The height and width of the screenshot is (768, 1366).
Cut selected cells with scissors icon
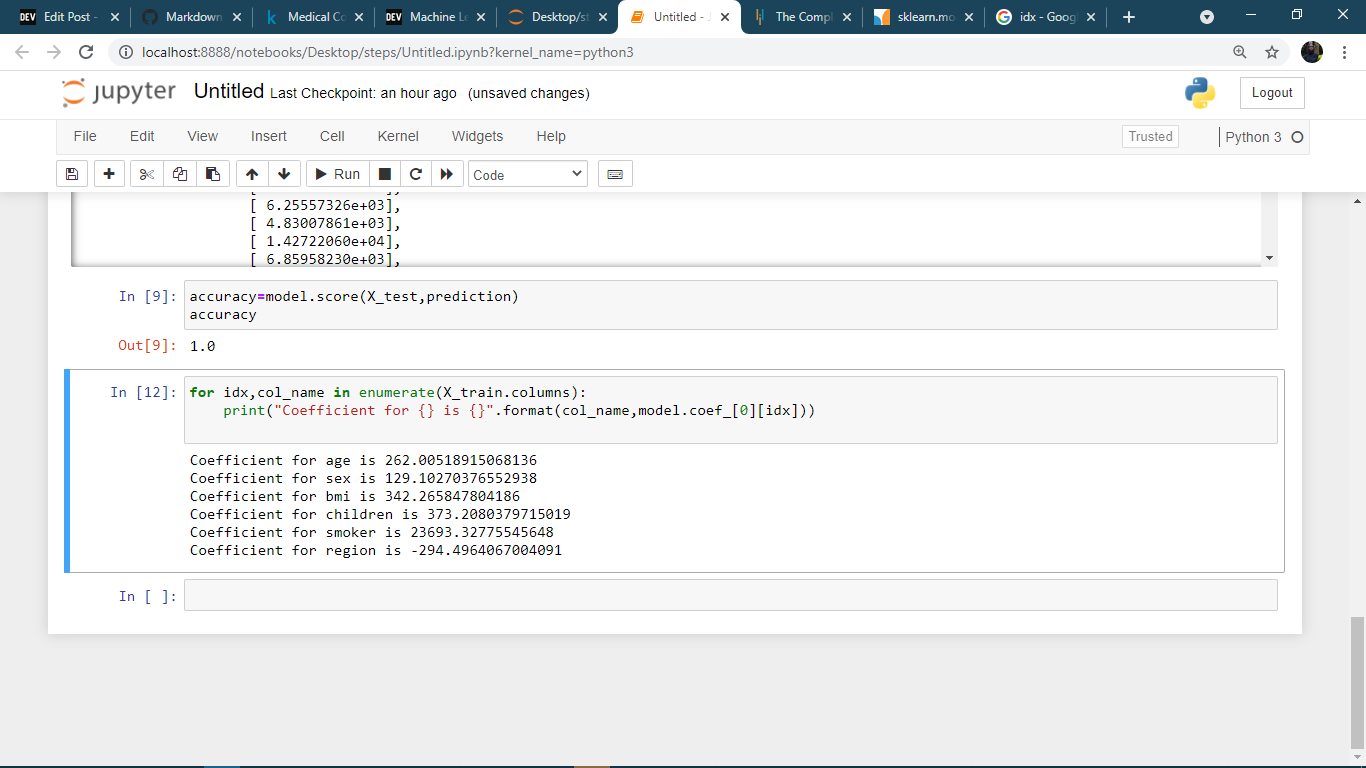147,174
